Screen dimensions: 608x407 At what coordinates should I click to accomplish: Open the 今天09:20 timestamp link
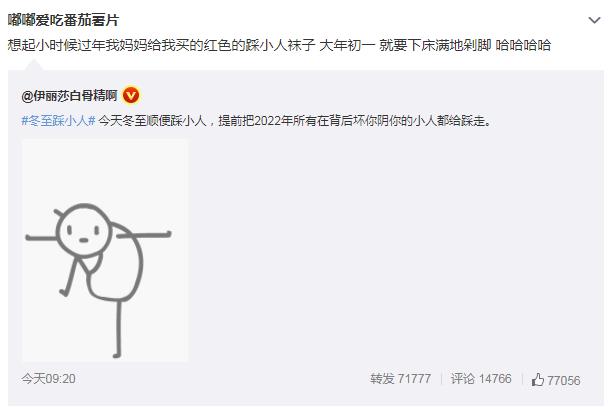pyautogui.click(x=48, y=379)
